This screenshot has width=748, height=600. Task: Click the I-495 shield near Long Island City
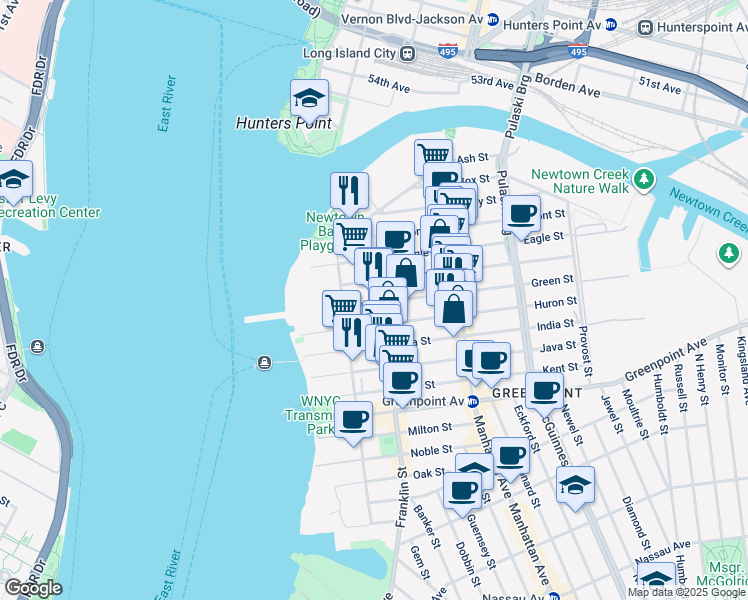(447, 51)
